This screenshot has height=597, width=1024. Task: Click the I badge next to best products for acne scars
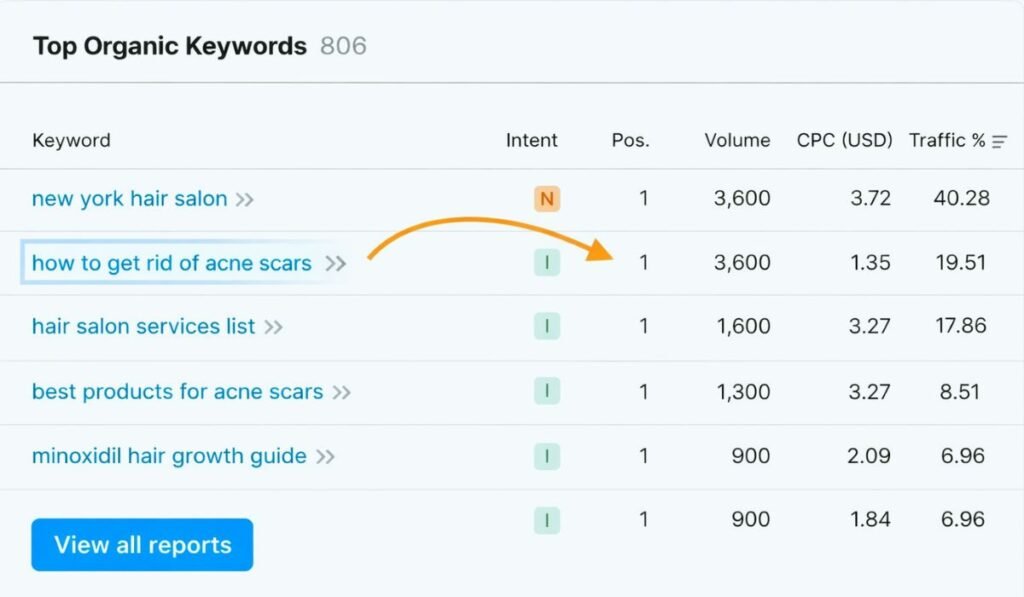[546, 391]
